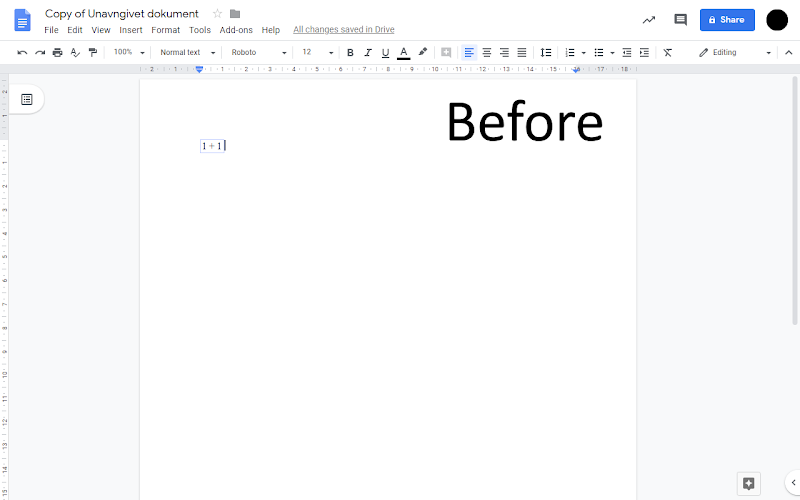
Task: Open the Normal text style dropdown
Action: (x=188, y=52)
